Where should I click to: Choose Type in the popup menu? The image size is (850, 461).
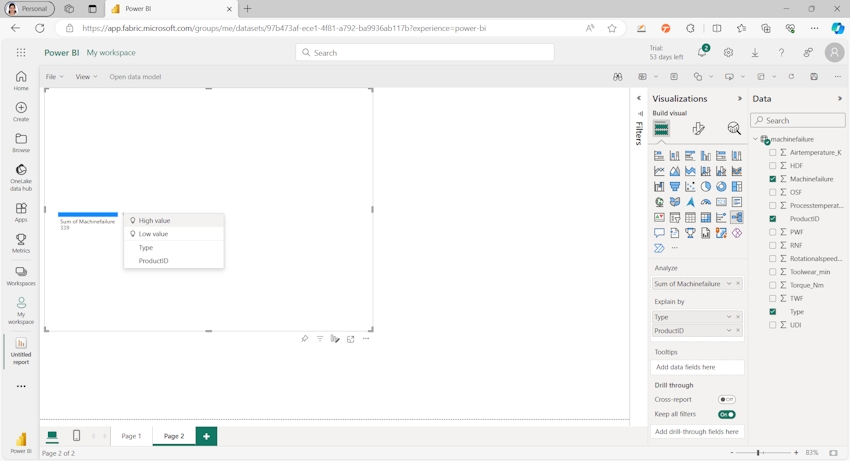(174, 247)
